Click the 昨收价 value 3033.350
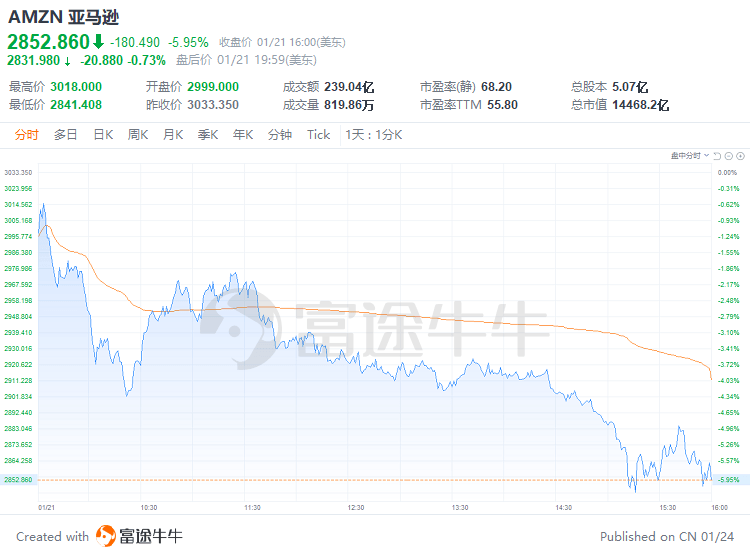Viewport: 750px width, 557px height. [213, 105]
